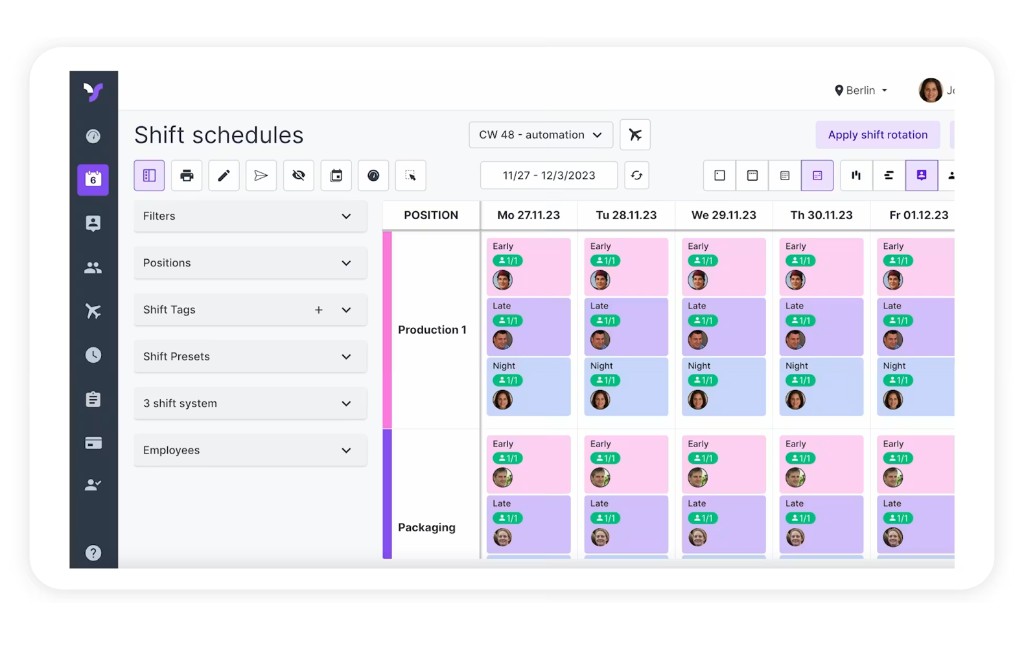Expand the Filters panel
Image resolution: width=1024 pixels, height=646 pixels.
coord(250,216)
